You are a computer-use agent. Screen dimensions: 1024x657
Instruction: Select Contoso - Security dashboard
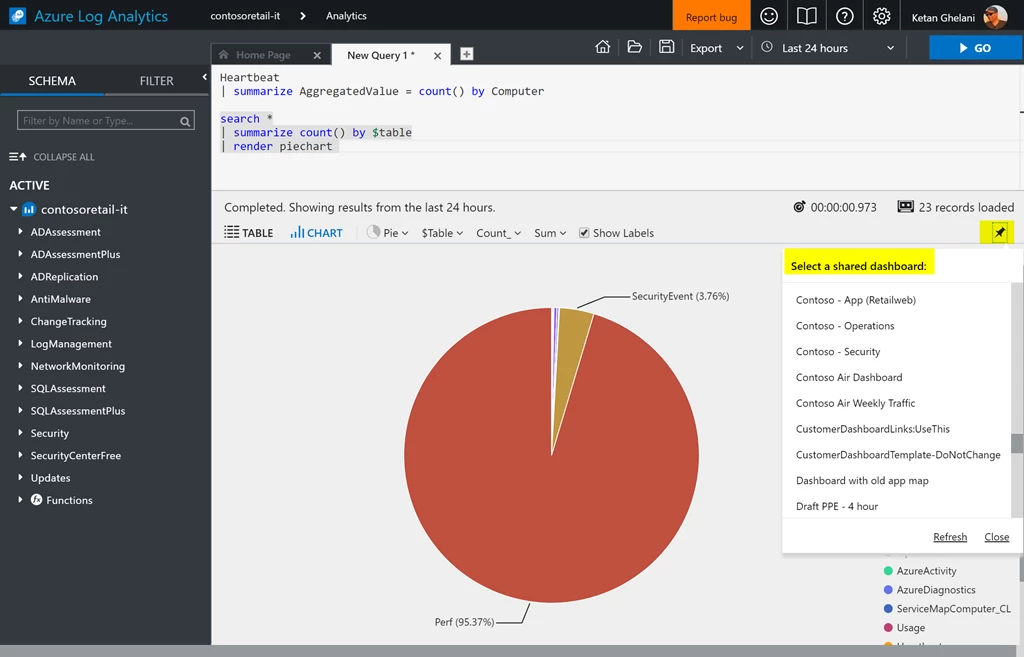coord(838,351)
